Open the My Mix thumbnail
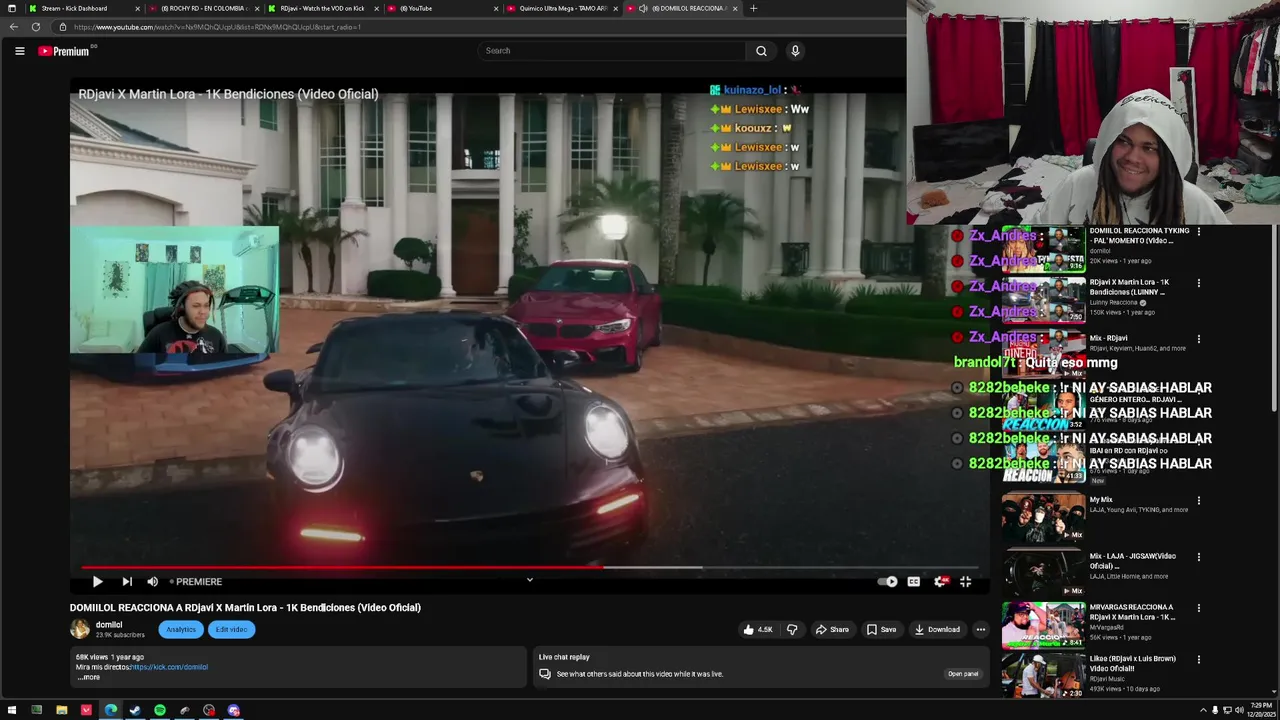1280x720 pixels. pyautogui.click(x=1043, y=517)
